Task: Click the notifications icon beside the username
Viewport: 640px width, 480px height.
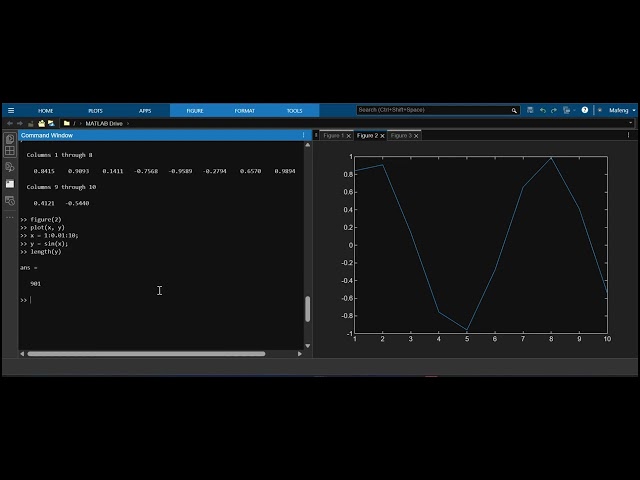Action: coord(600,110)
